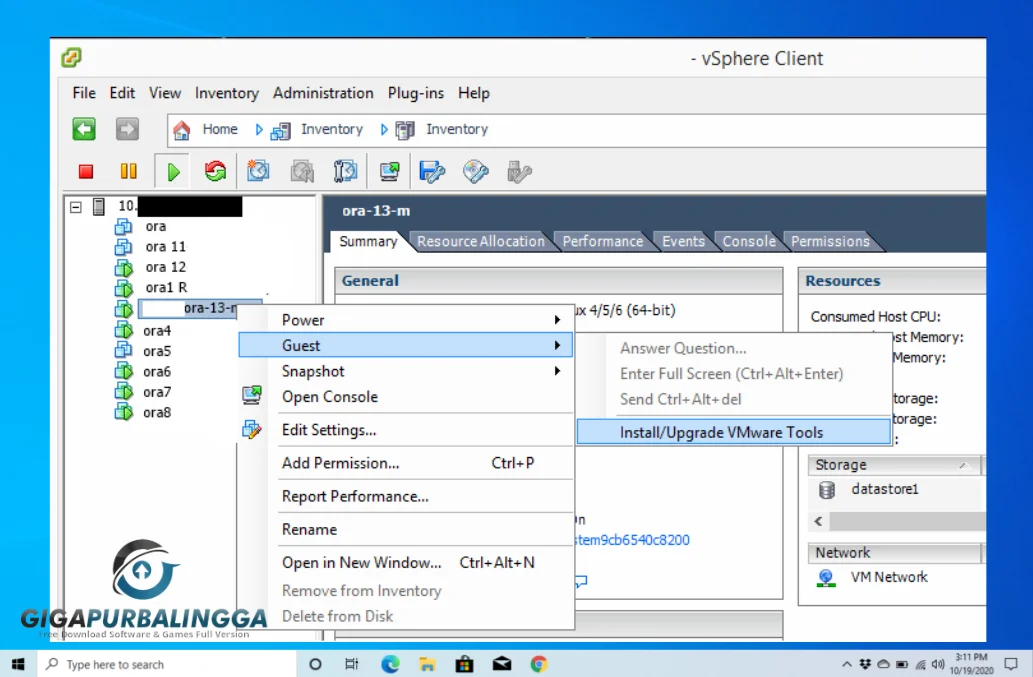
Task: Click the VM Network icon
Action: click(825, 578)
